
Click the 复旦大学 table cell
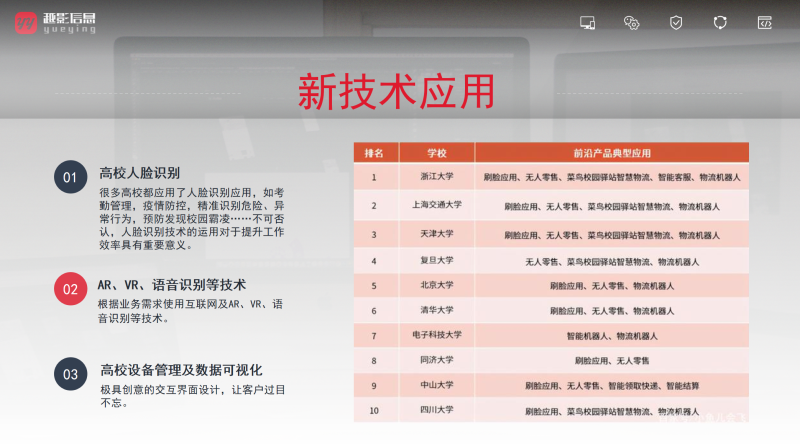[437, 261]
